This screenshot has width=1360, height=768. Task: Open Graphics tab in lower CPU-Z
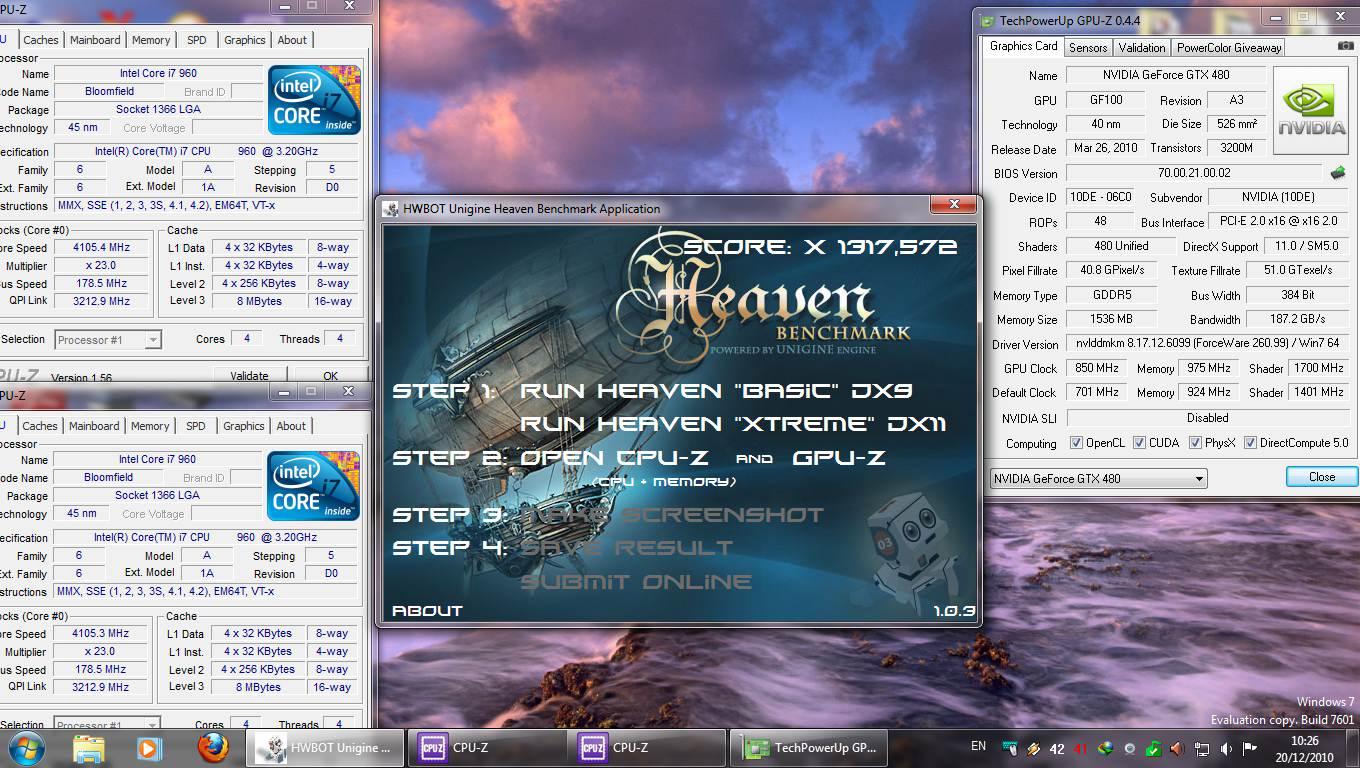[244, 426]
